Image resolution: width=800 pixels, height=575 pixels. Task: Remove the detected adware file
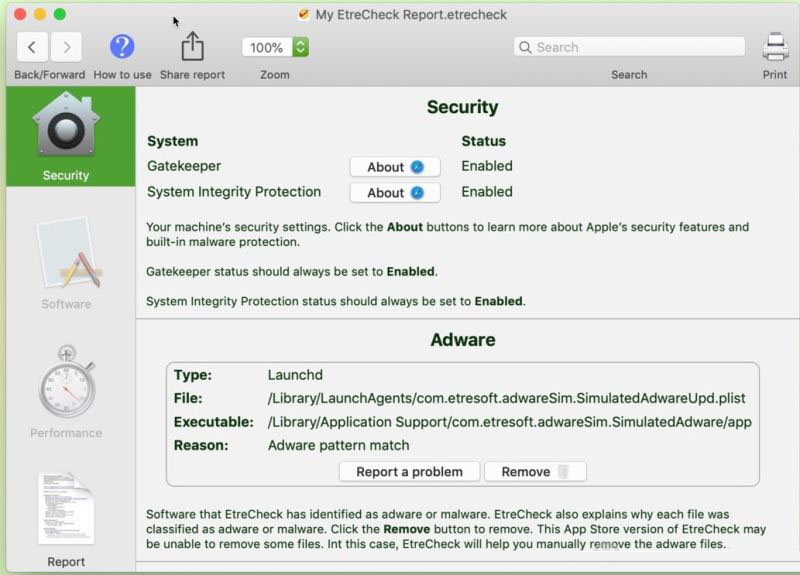click(535, 471)
